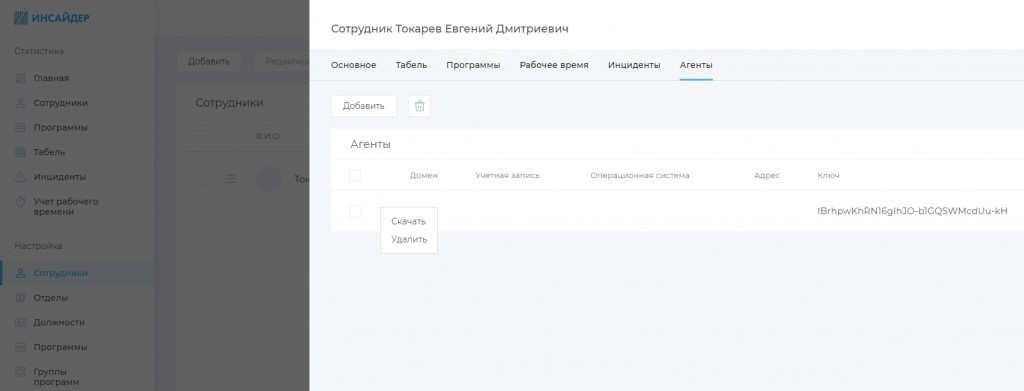
Task: Select Сотрудники under Настройка
Action: 61,274
